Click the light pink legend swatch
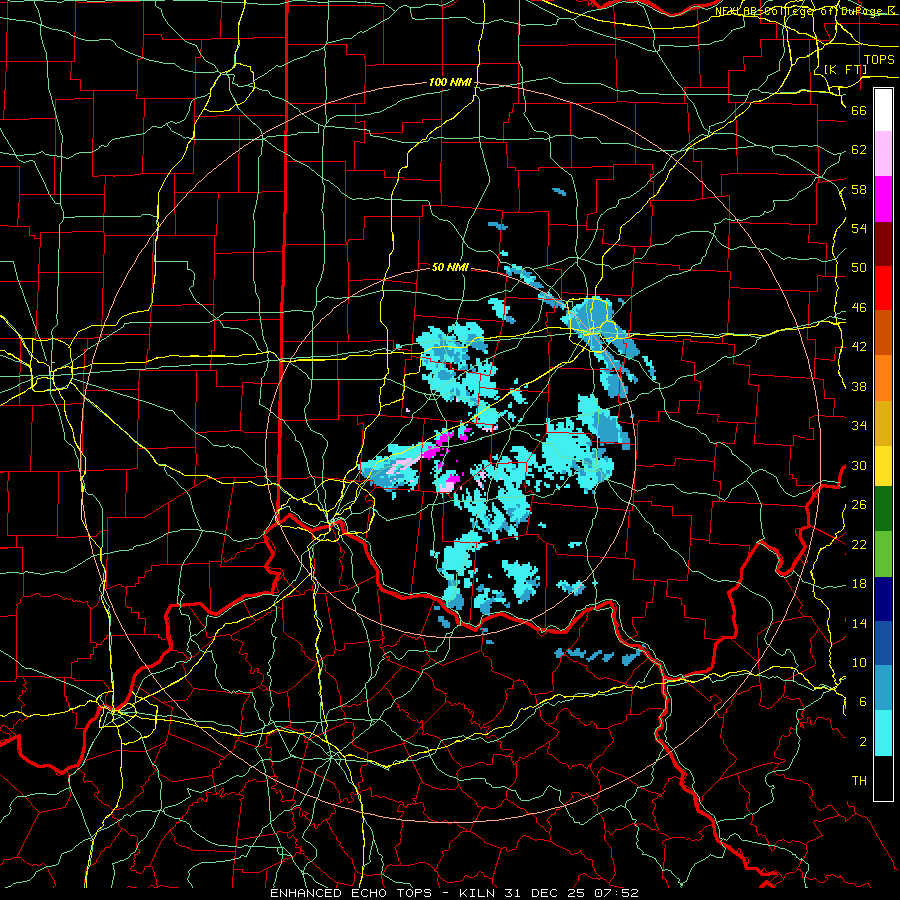 (883, 154)
